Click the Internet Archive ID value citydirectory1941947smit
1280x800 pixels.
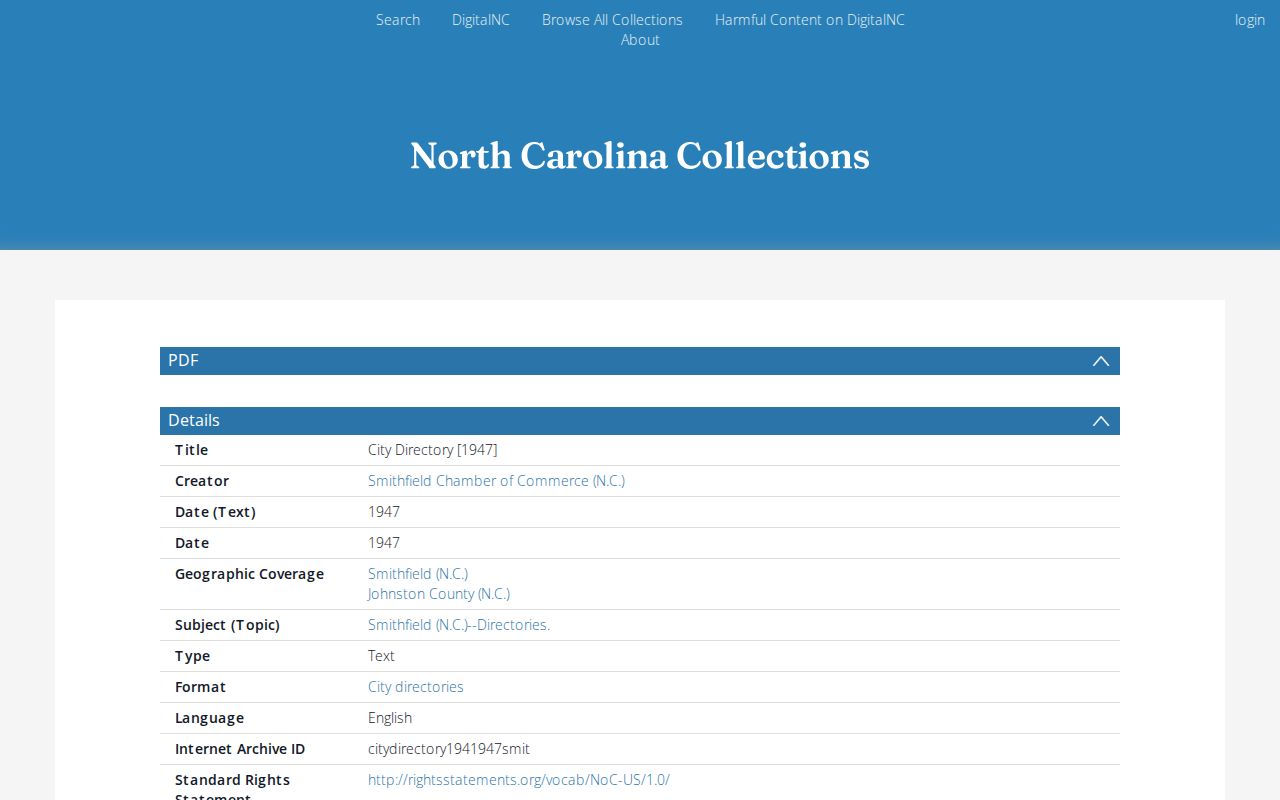pos(449,749)
